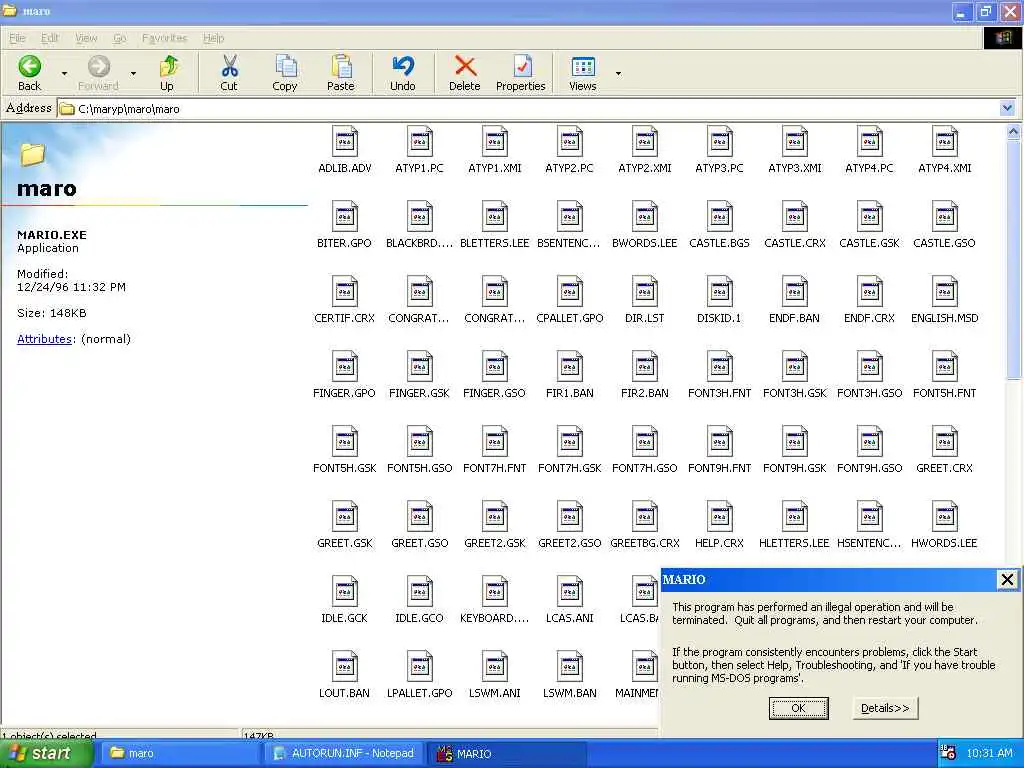Click the Back toolbar button
Image resolution: width=1024 pixels, height=768 pixels.
coord(29,73)
